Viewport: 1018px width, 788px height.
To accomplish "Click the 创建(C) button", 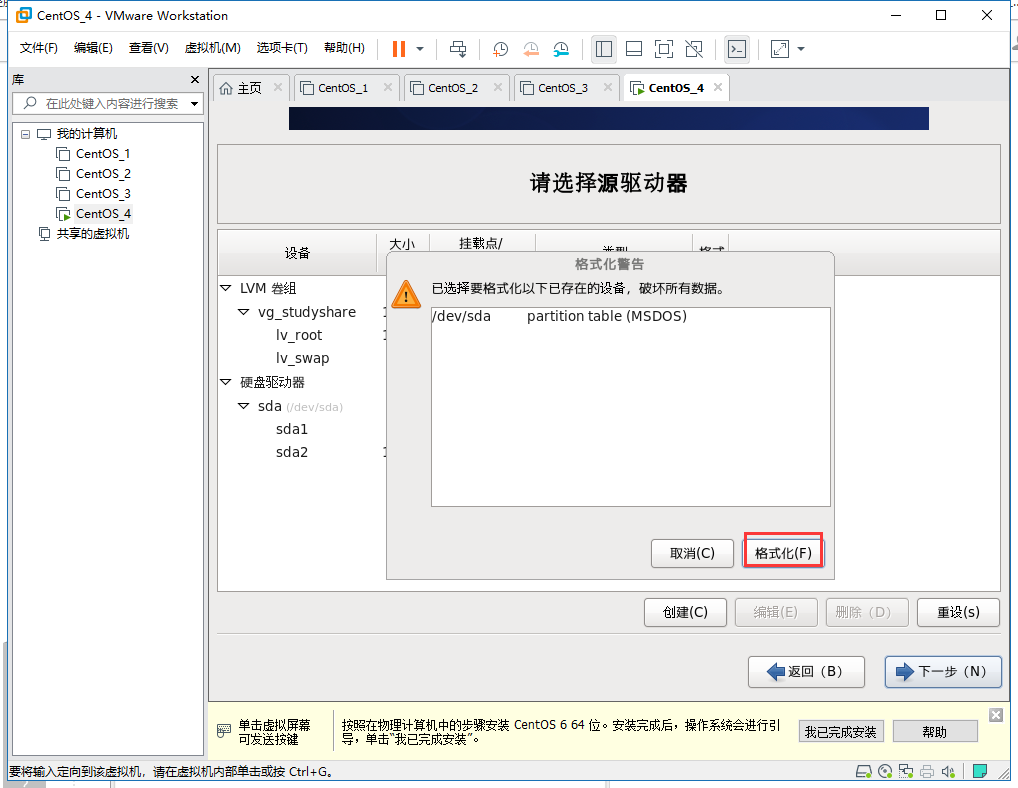I will 685,612.
